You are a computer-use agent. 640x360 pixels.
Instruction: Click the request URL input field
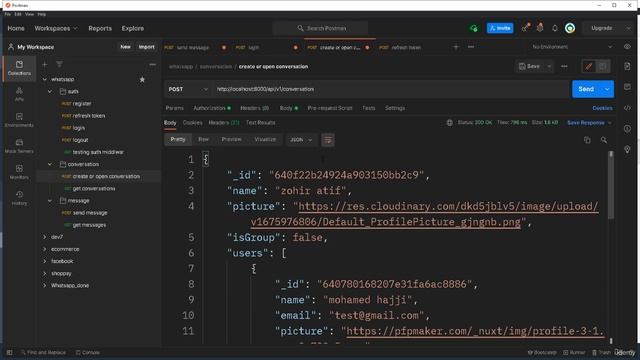point(391,89)
